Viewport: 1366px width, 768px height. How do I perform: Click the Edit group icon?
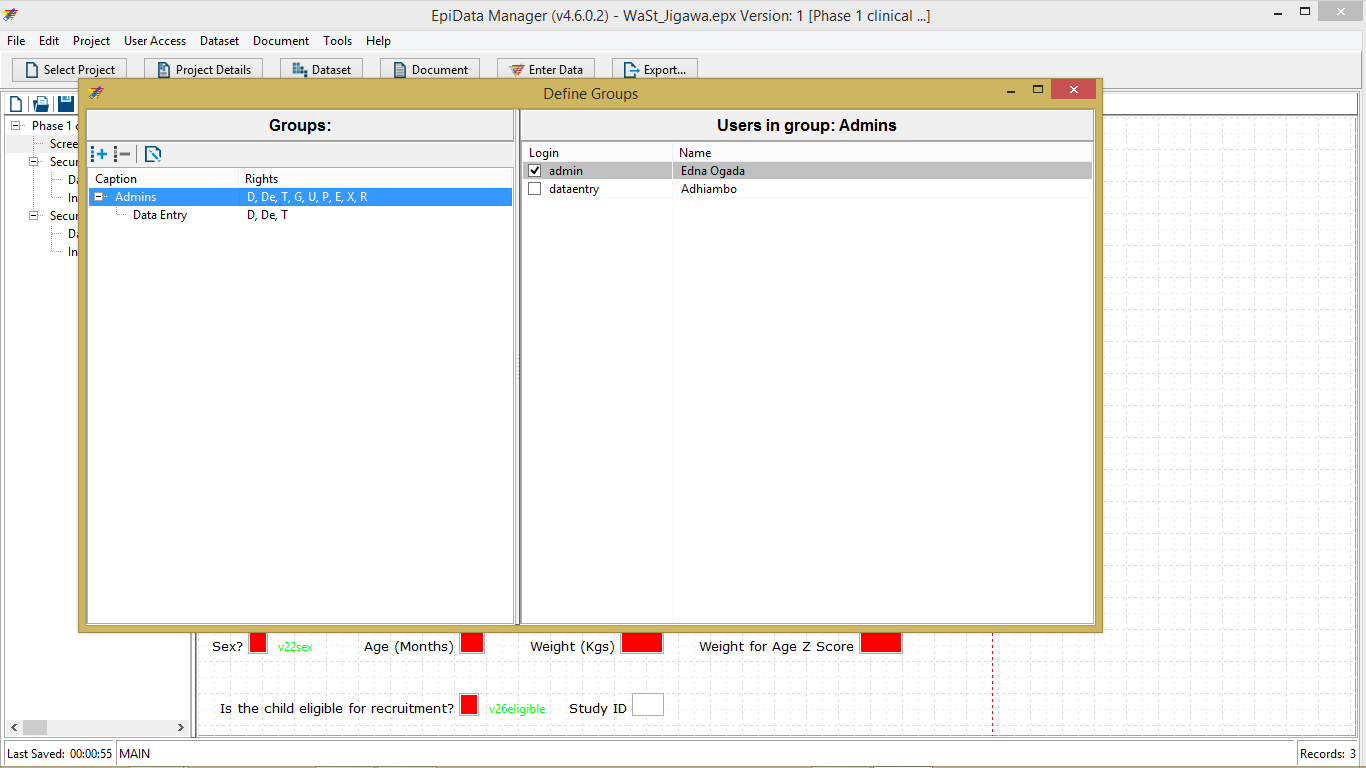click(x=153, y=154)
